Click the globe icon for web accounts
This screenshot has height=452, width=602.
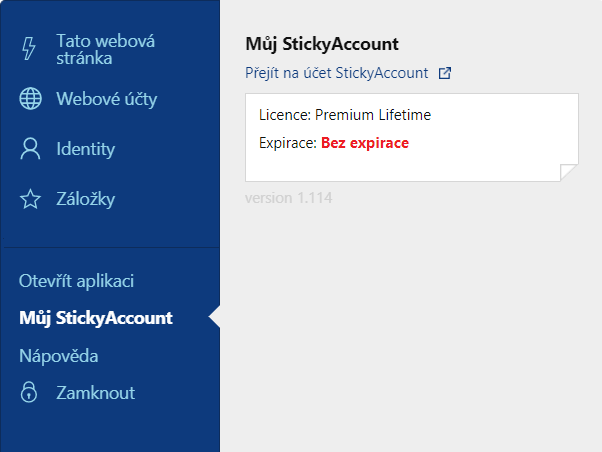[x=30, y=99]
